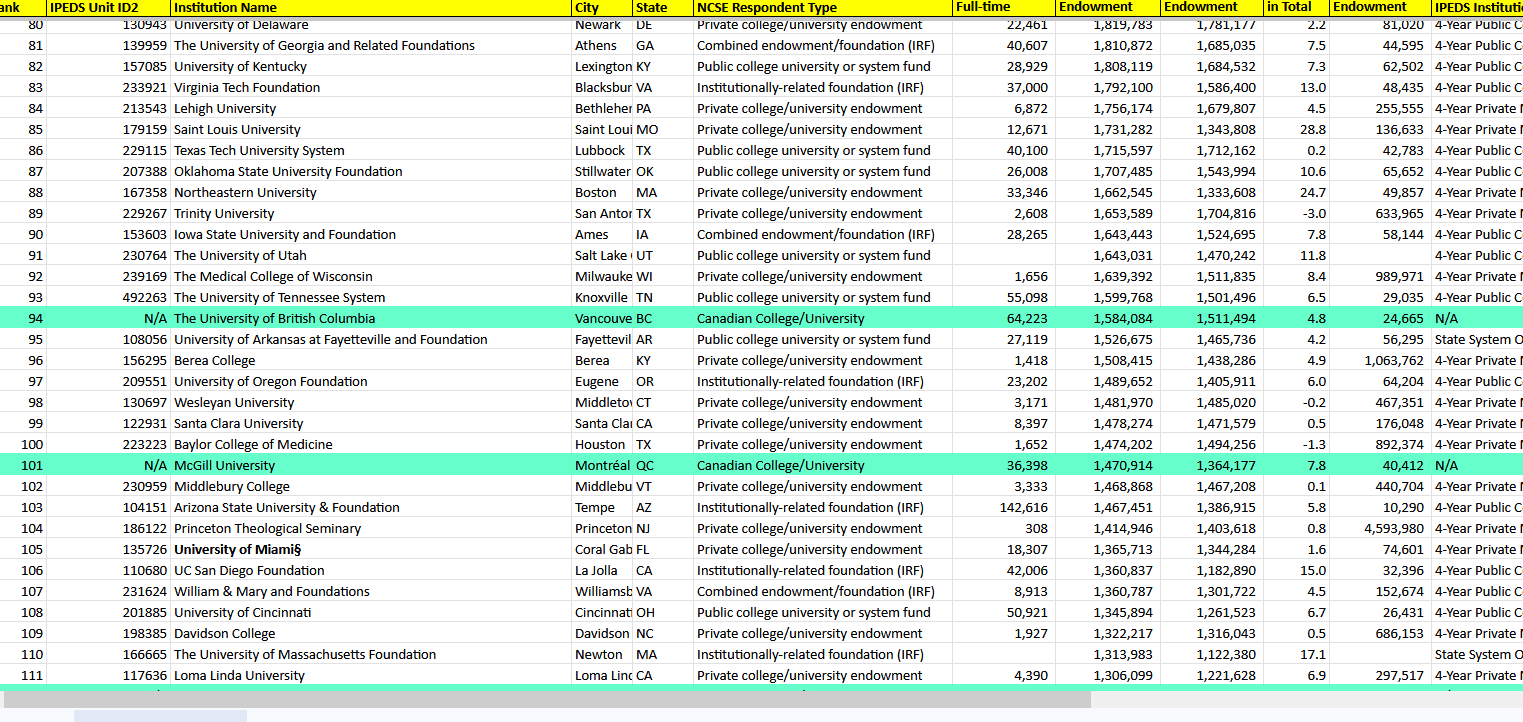Click the endowment value "1,584,084"
Image resolution: width=1523 pixels, height=722 pixels.
1108,319
